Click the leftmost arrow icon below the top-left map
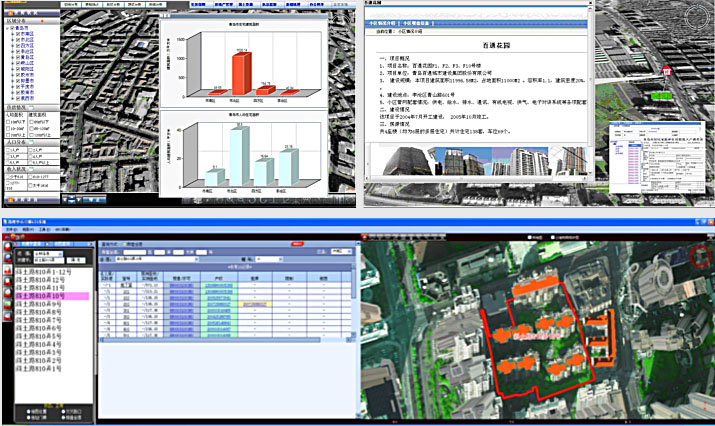The image size is (715, 426). tap(65, 200)
